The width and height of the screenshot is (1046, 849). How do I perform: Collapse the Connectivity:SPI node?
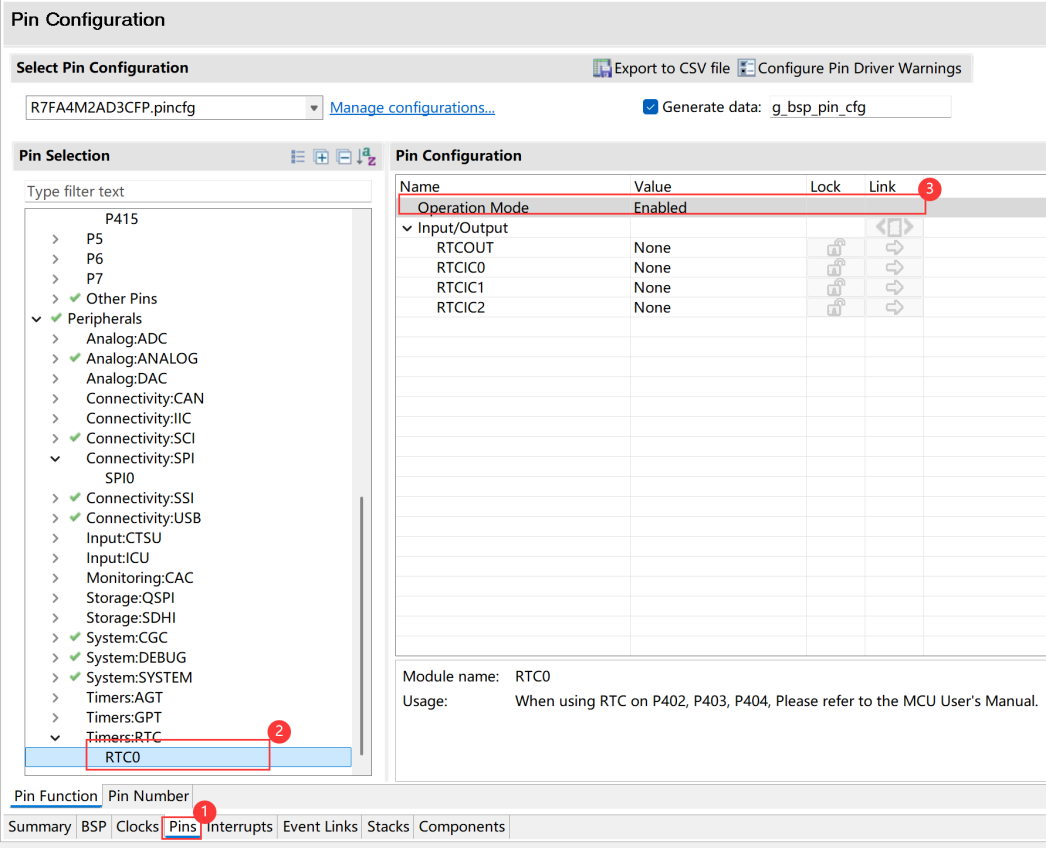[55, 458]
